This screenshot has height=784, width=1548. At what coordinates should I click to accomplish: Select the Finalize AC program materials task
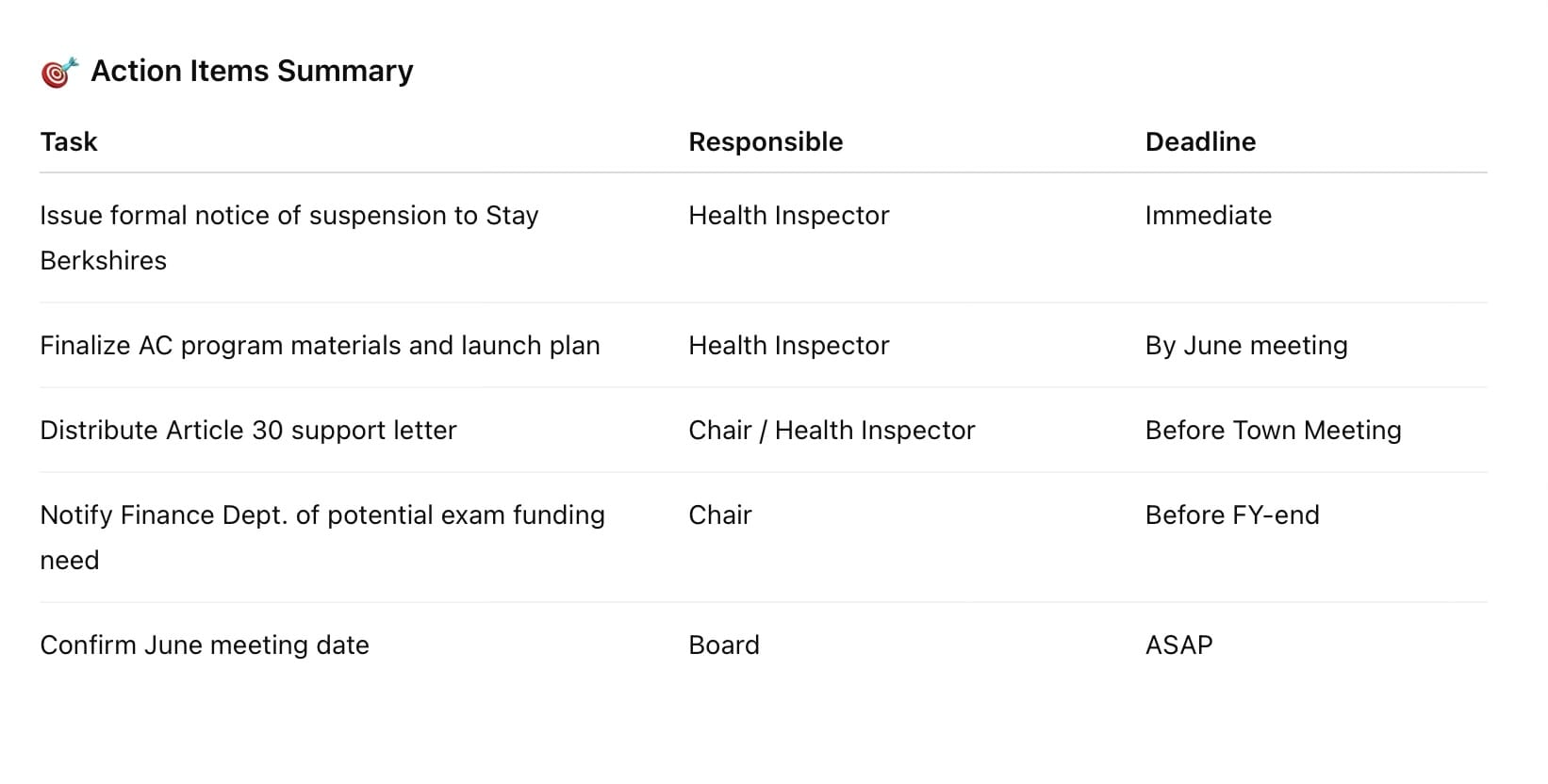tap(320, 346)
